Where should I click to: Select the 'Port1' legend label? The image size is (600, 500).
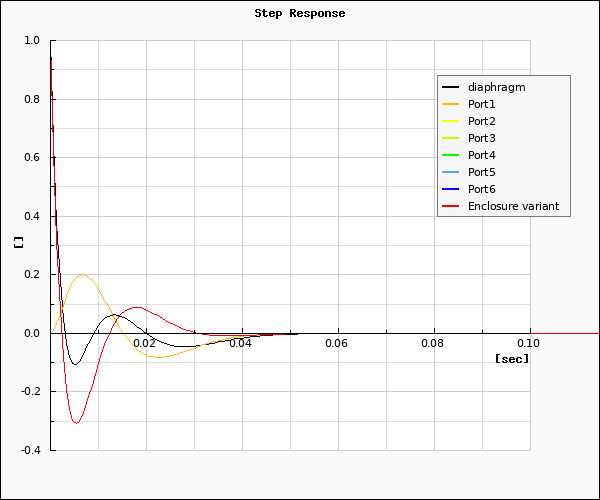(x=482, y=104)
